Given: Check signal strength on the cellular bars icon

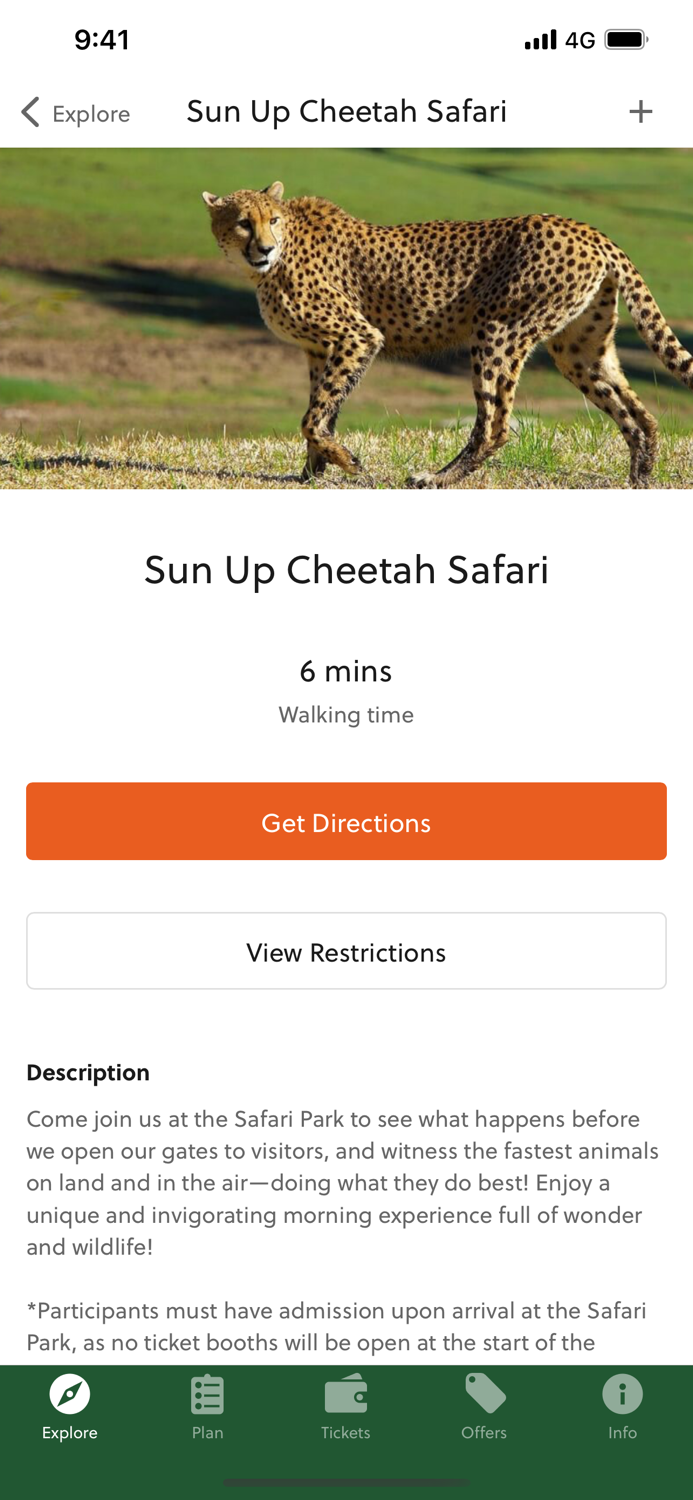Looking at the screenshot, I should coord(540,40).
